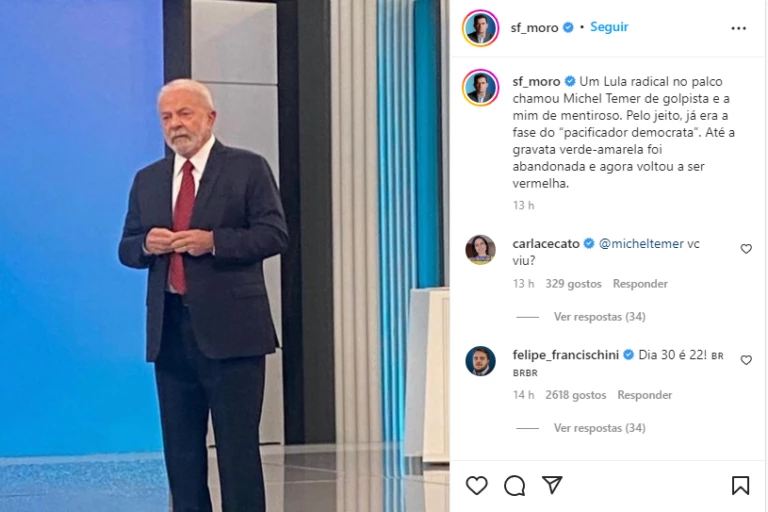Open sf_moro profile picture in header

pyautogui.click(x=480, y=28)
